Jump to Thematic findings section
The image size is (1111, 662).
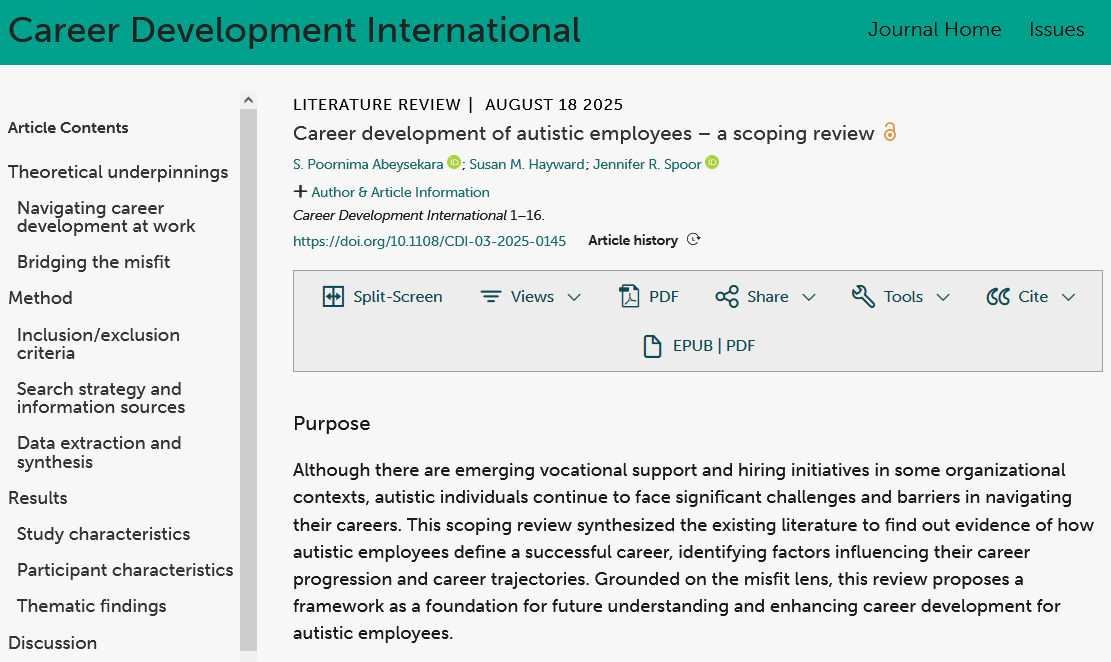point(92,606)
